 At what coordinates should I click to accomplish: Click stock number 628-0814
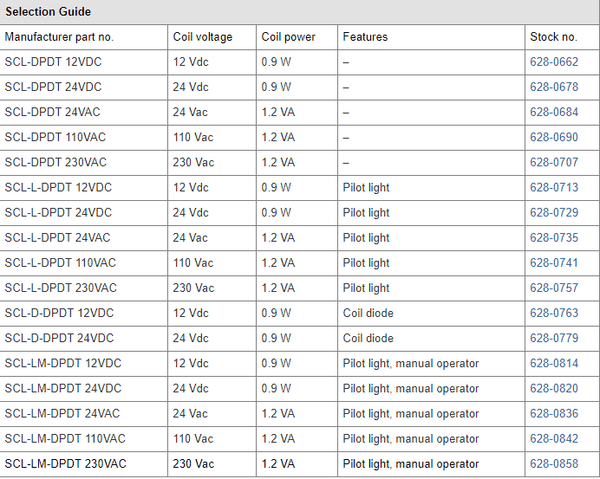[553, 363]
